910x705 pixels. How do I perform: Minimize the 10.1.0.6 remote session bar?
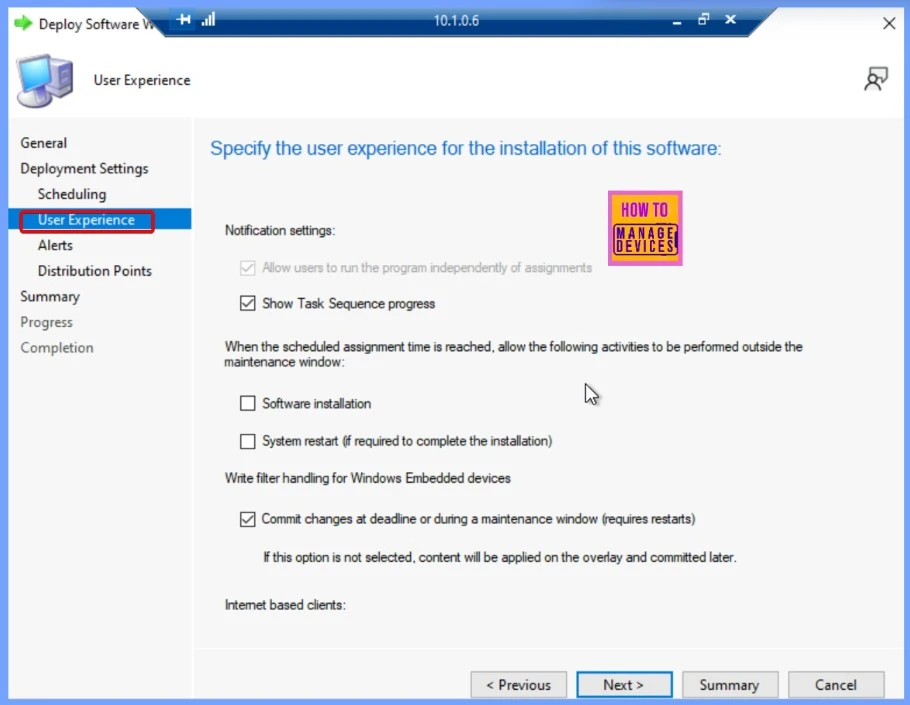(x=677, y=21)
